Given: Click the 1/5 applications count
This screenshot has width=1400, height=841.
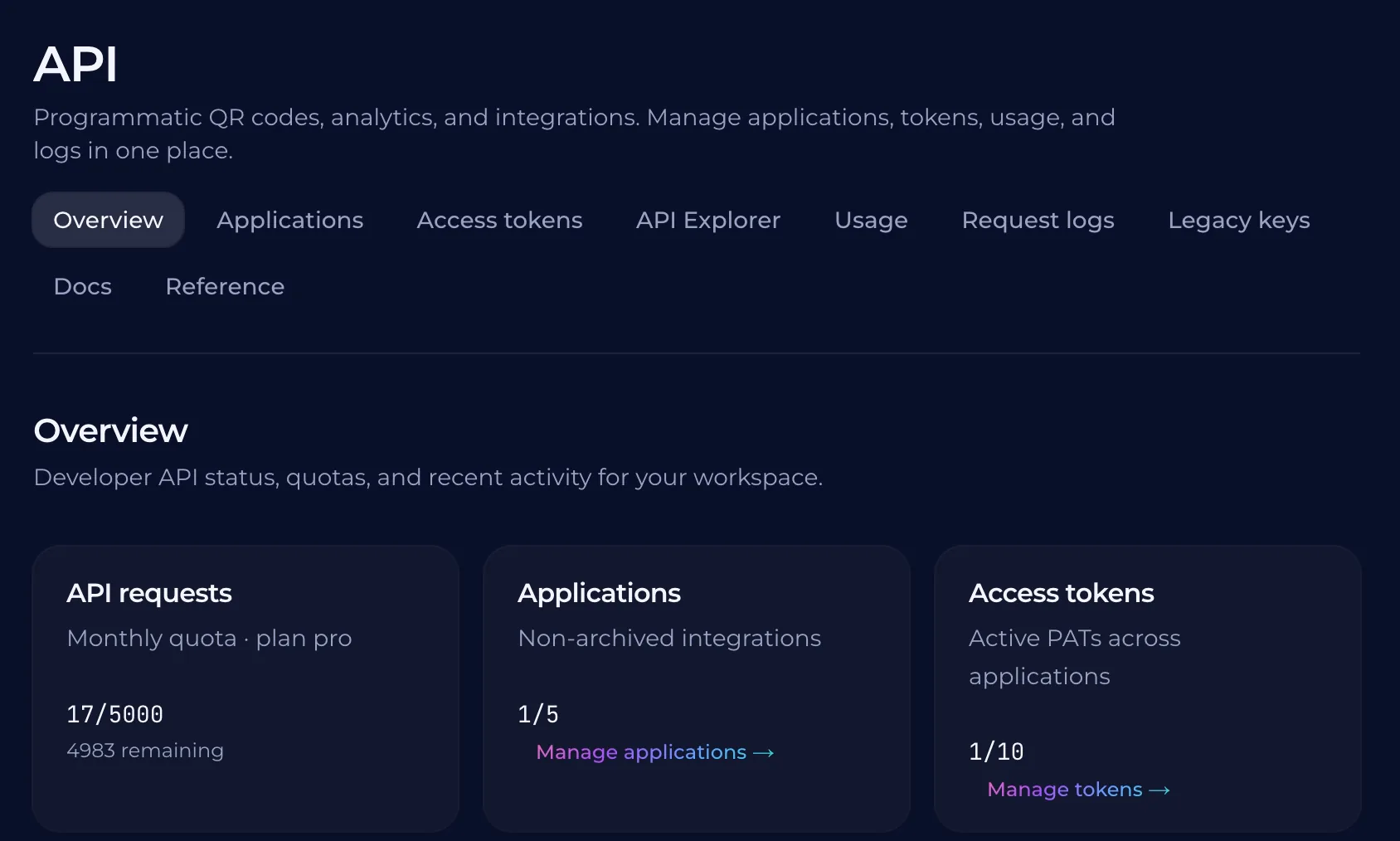Looking at the screenshot, I should [x=538, y=714].
